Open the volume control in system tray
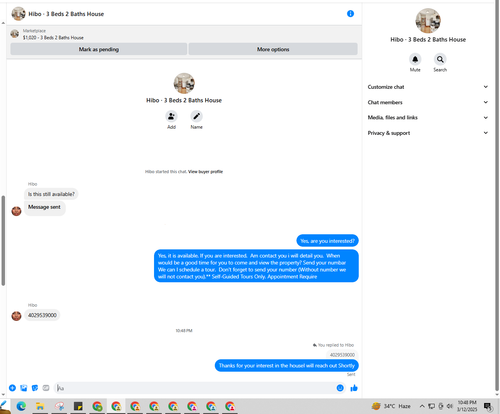500x414 pixels. (450, 406)
